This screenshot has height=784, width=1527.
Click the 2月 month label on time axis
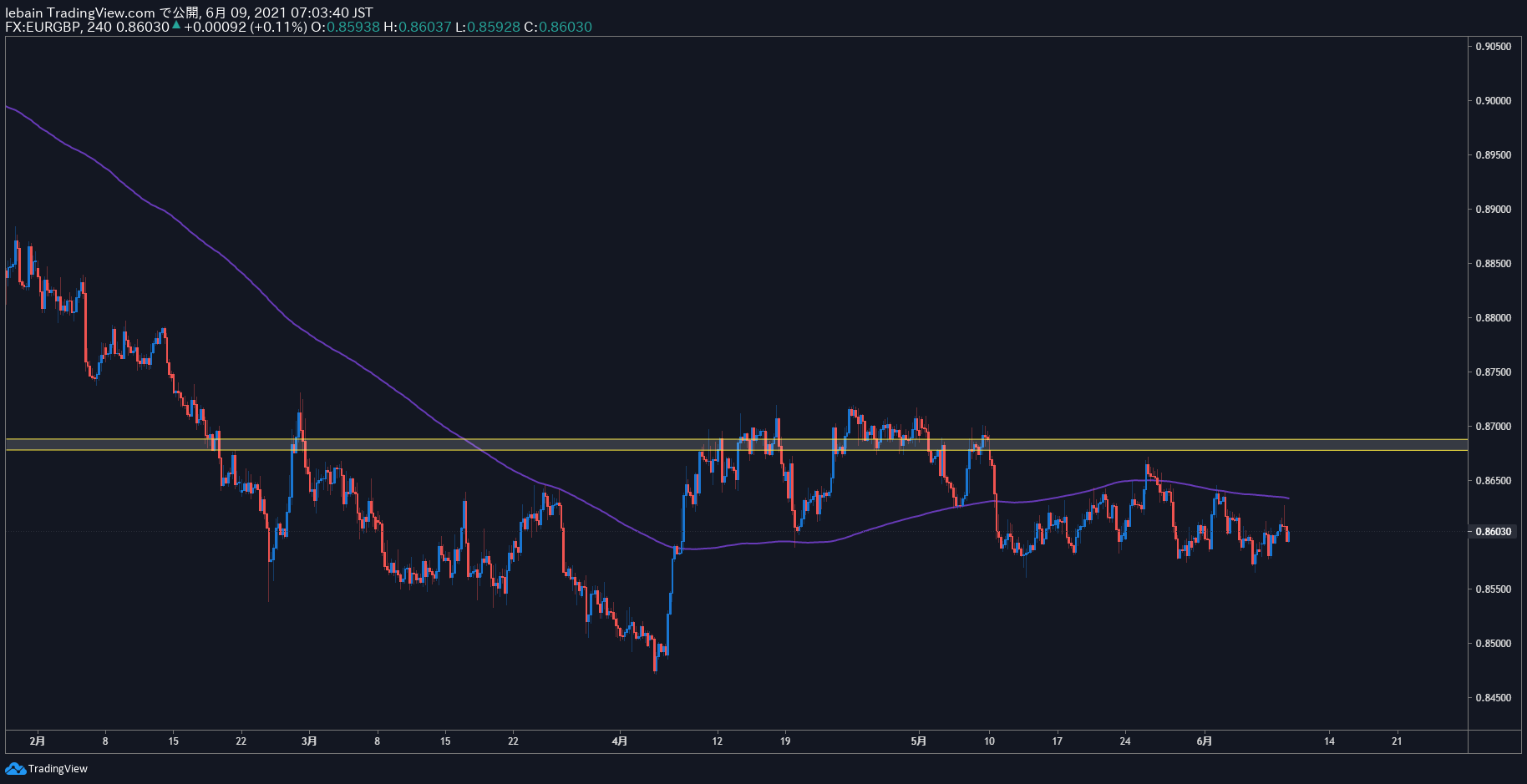point(37,741)
